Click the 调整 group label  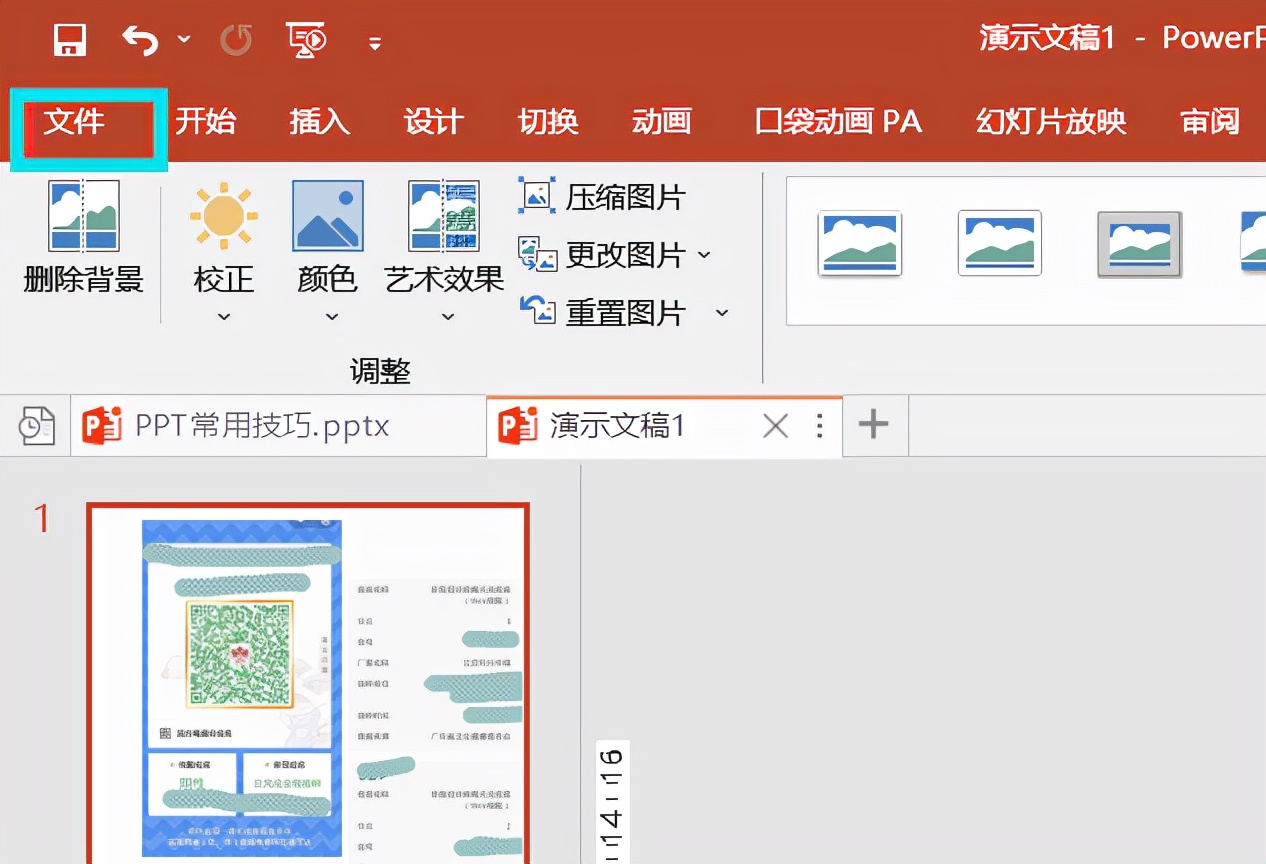pyautogui.click(x=380, y=372)
